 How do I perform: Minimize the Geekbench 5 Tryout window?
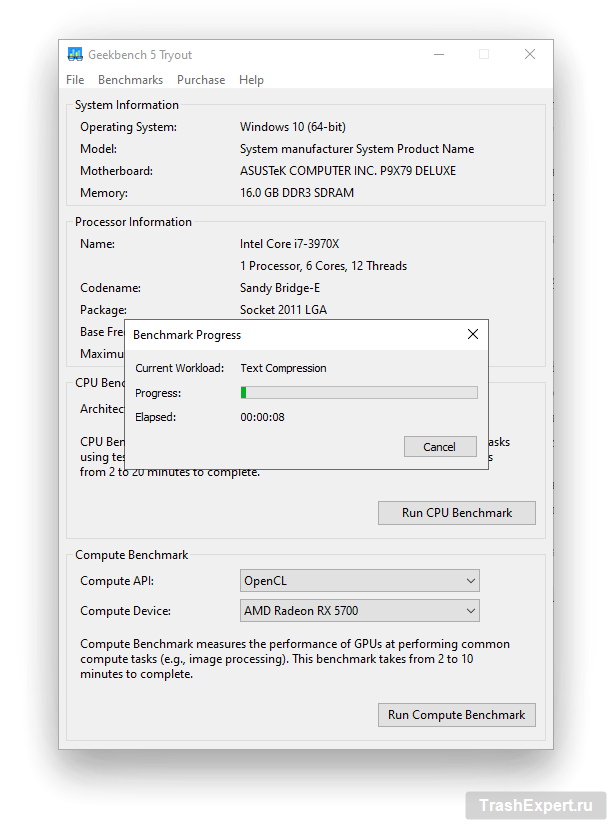[x=439, y=54]
